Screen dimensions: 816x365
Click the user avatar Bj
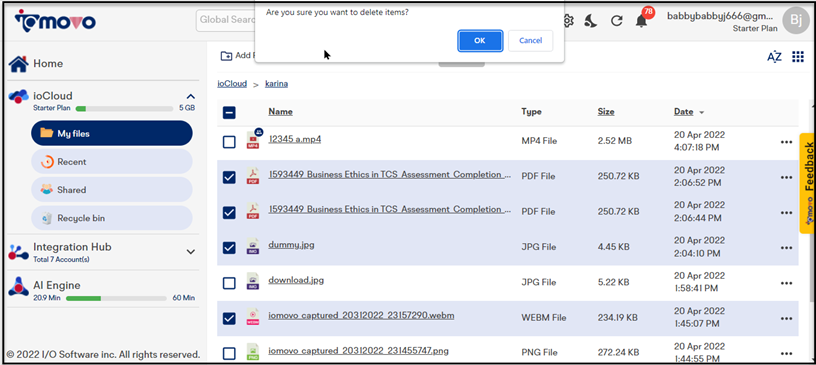(x=796, y=21)
